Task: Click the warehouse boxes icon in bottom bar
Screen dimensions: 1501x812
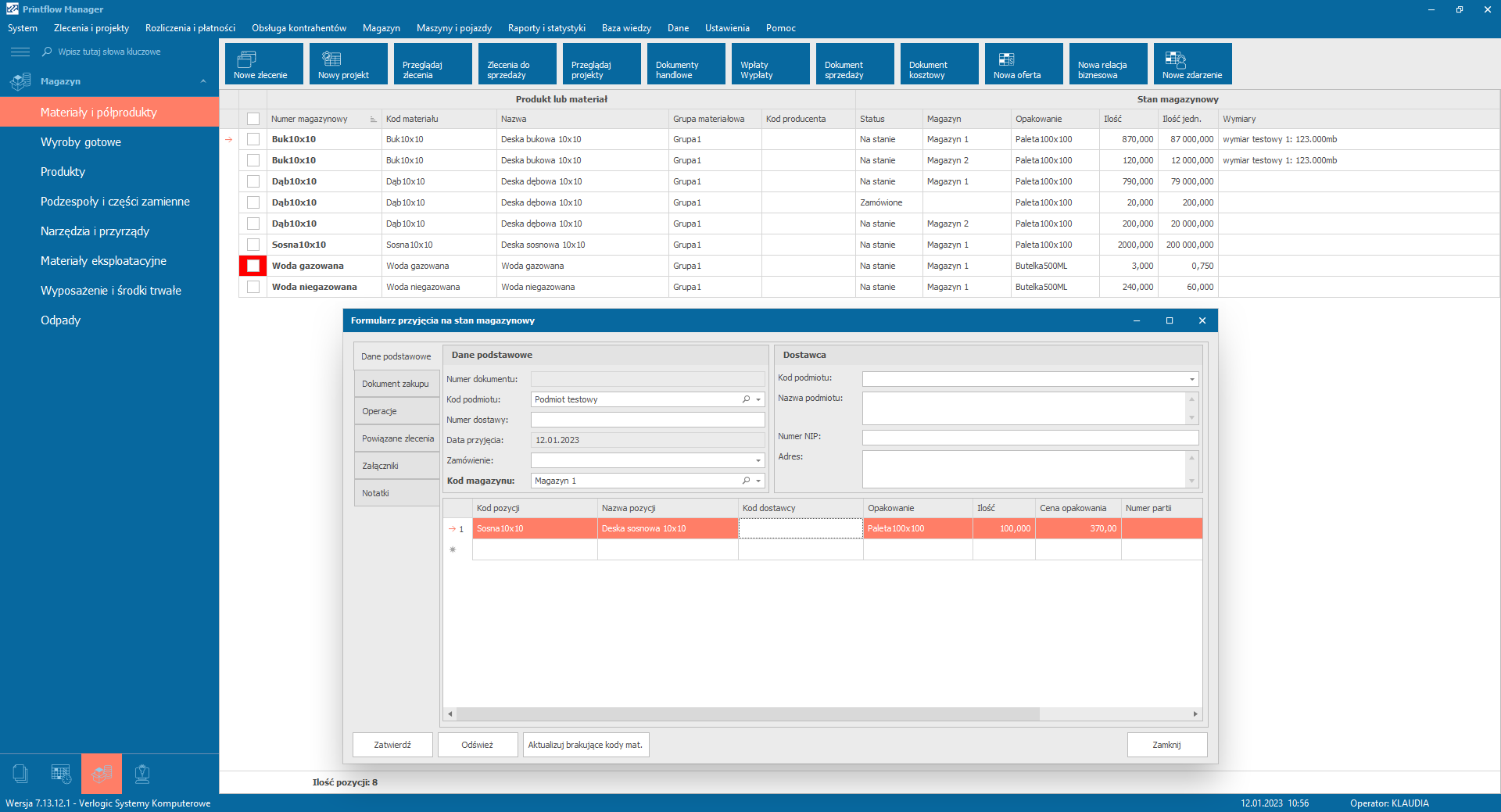Action: pos(102,774)
